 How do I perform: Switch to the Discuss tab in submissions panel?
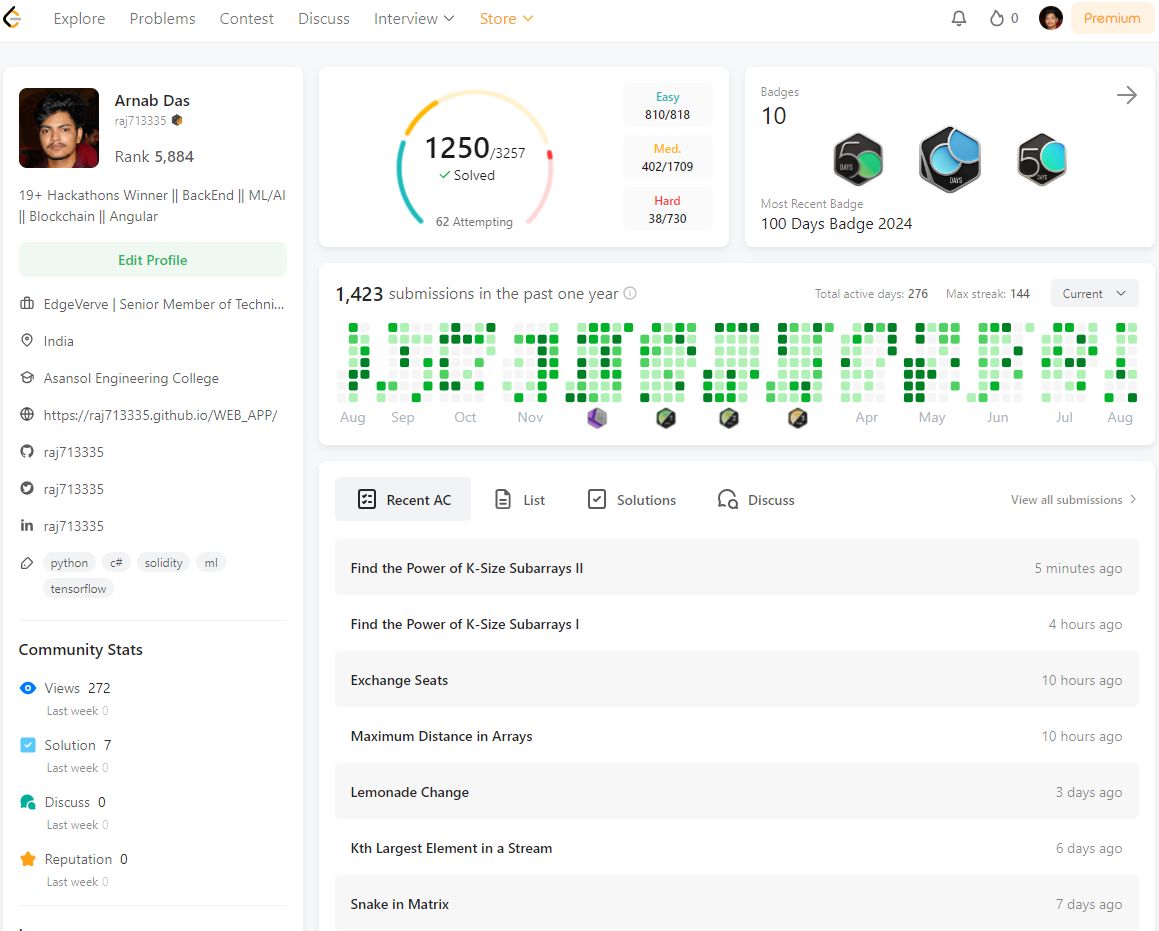point(756,499)
